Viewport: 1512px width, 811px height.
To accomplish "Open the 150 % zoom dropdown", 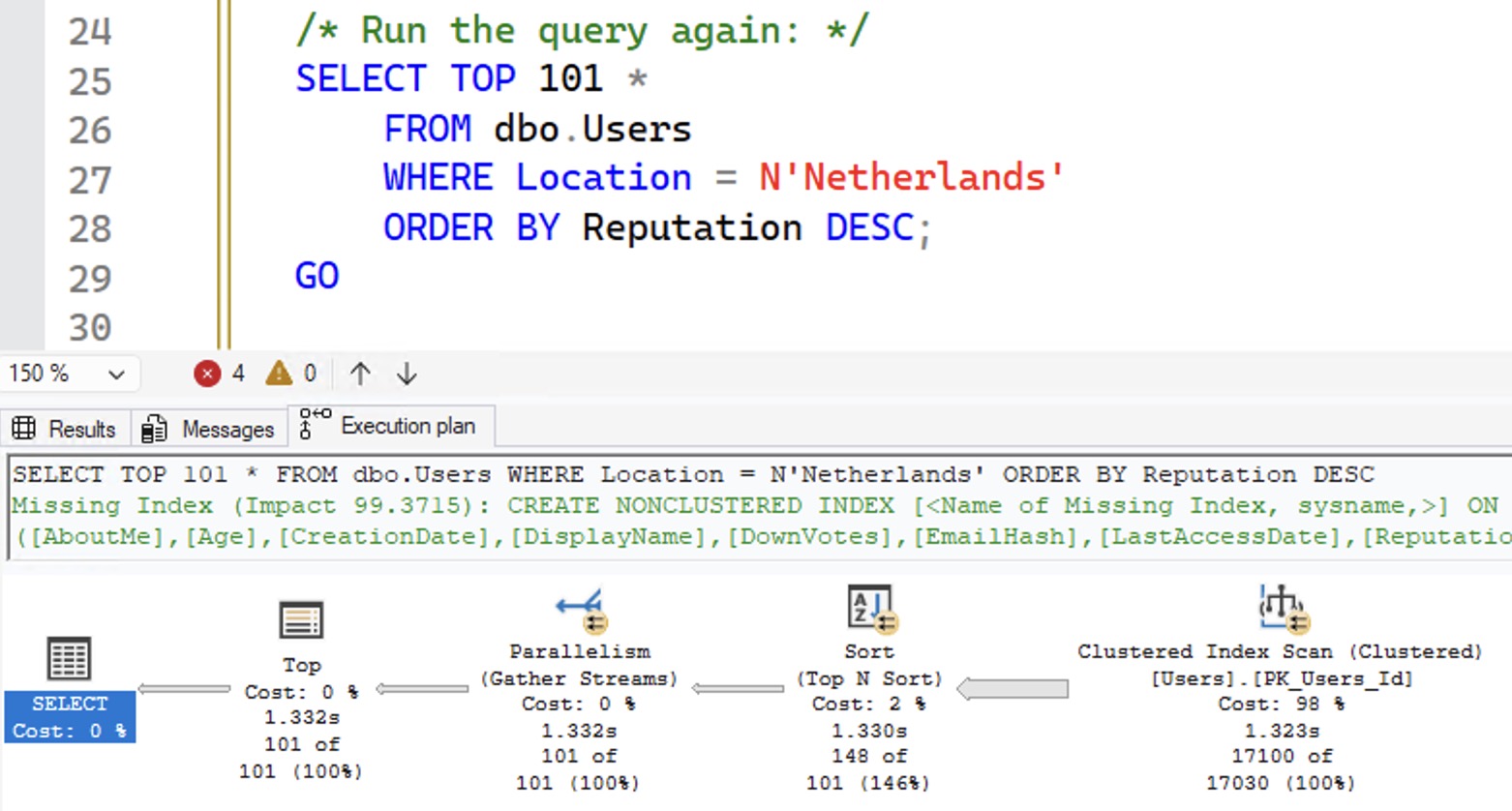I will 115,375.
